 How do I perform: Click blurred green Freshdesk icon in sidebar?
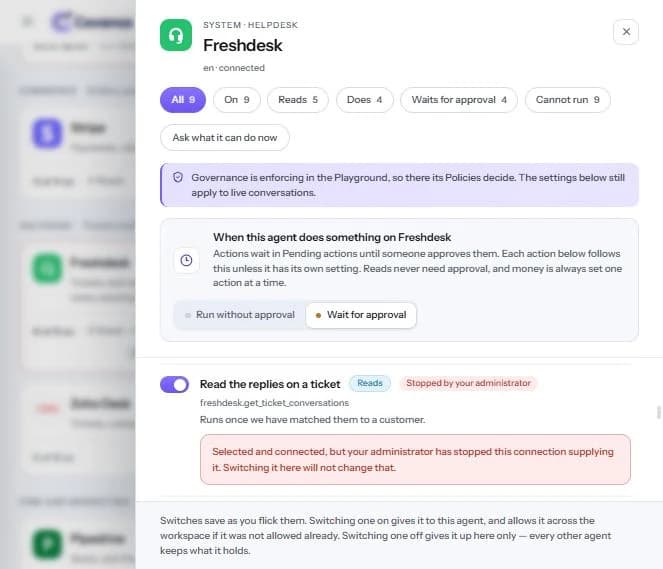point(47,268)
